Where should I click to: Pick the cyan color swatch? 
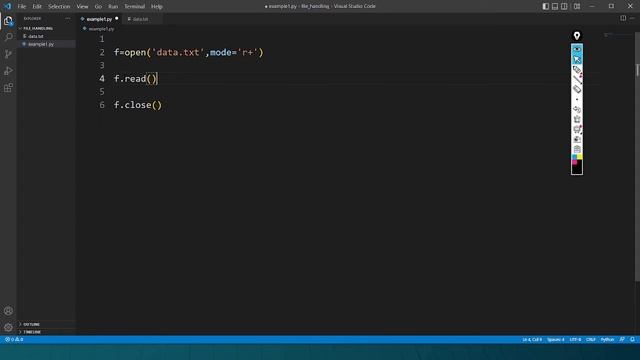click(574, 157)
